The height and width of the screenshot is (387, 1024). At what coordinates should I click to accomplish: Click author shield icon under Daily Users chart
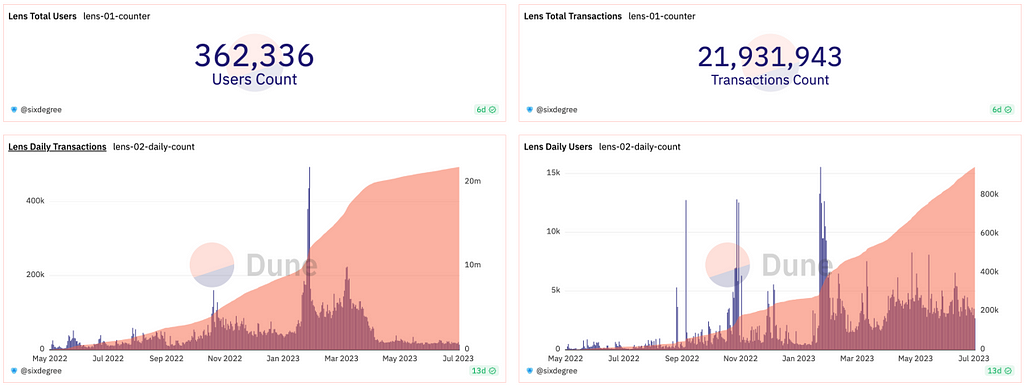coord(530,371)
